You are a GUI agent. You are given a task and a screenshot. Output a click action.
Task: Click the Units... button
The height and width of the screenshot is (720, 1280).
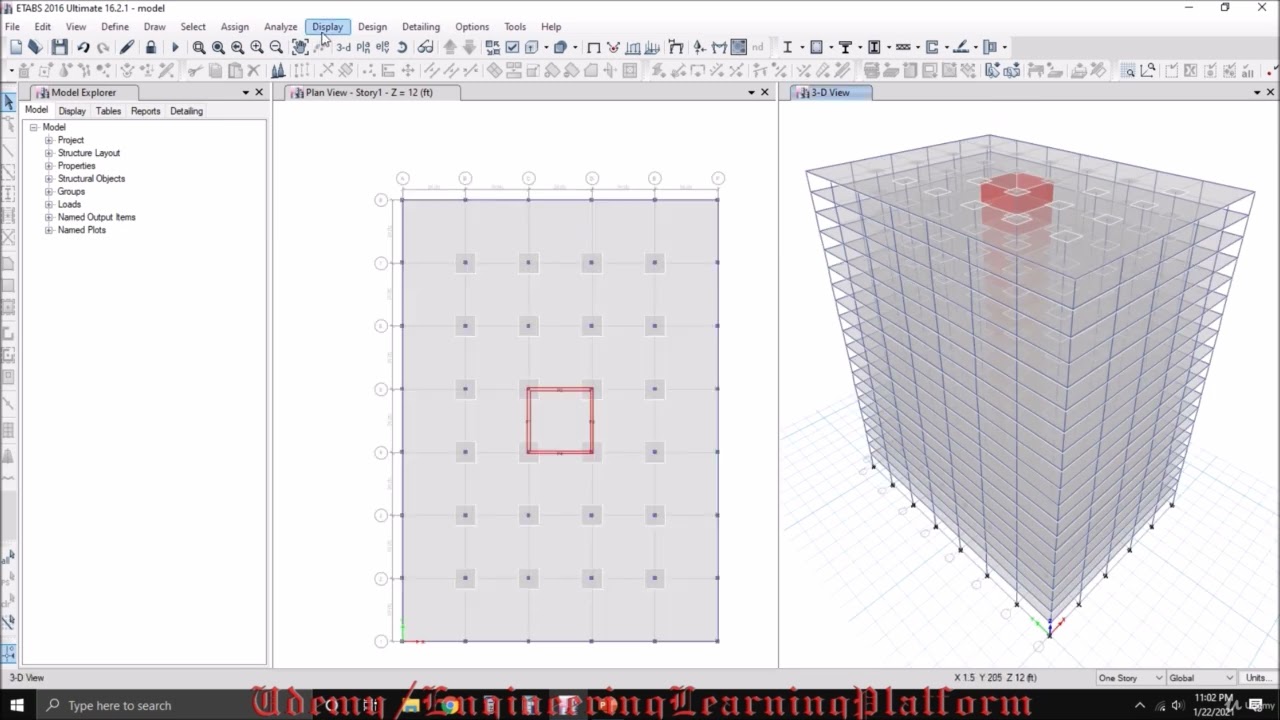1258,678
